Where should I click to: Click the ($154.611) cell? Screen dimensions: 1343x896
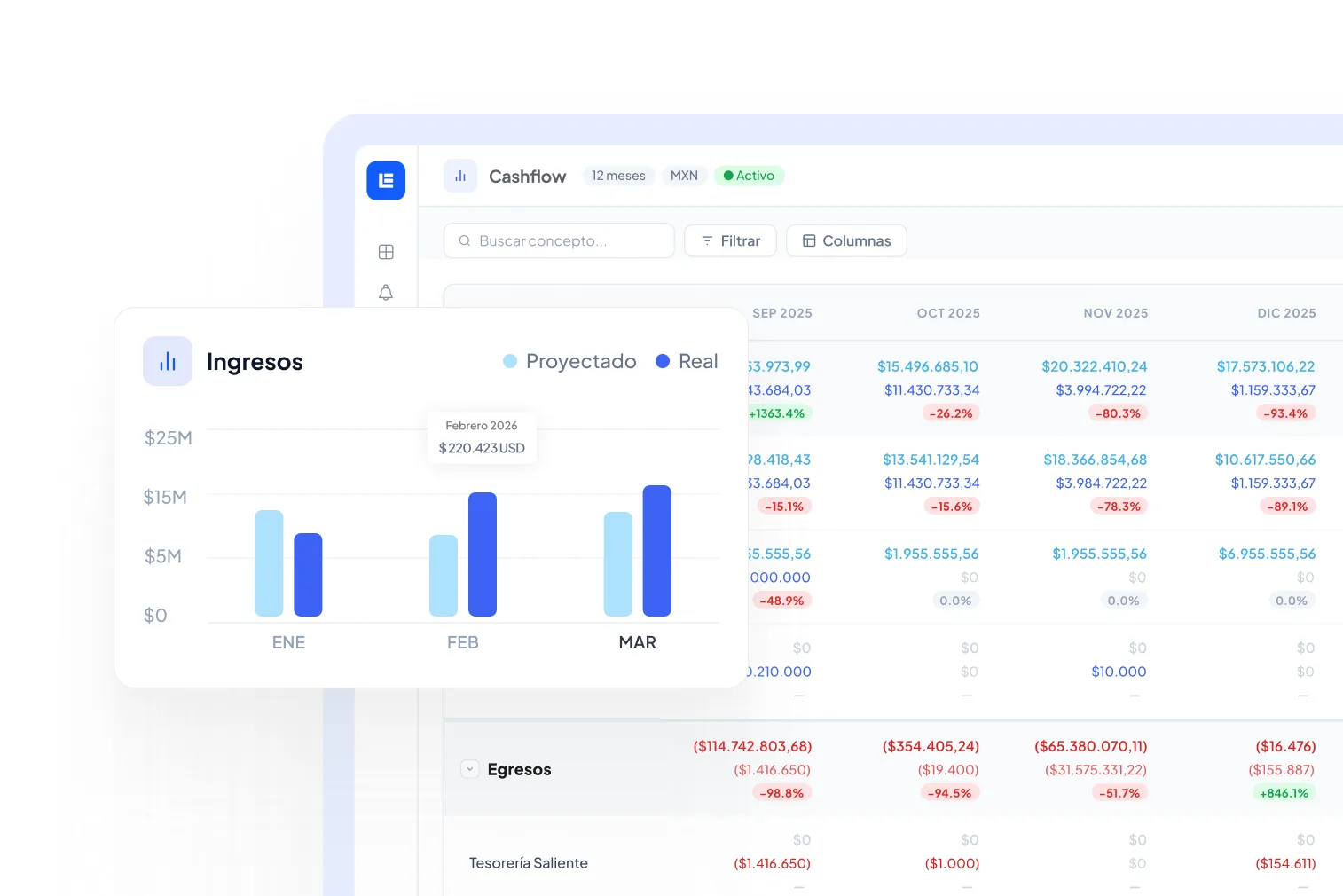point(1286,863)
